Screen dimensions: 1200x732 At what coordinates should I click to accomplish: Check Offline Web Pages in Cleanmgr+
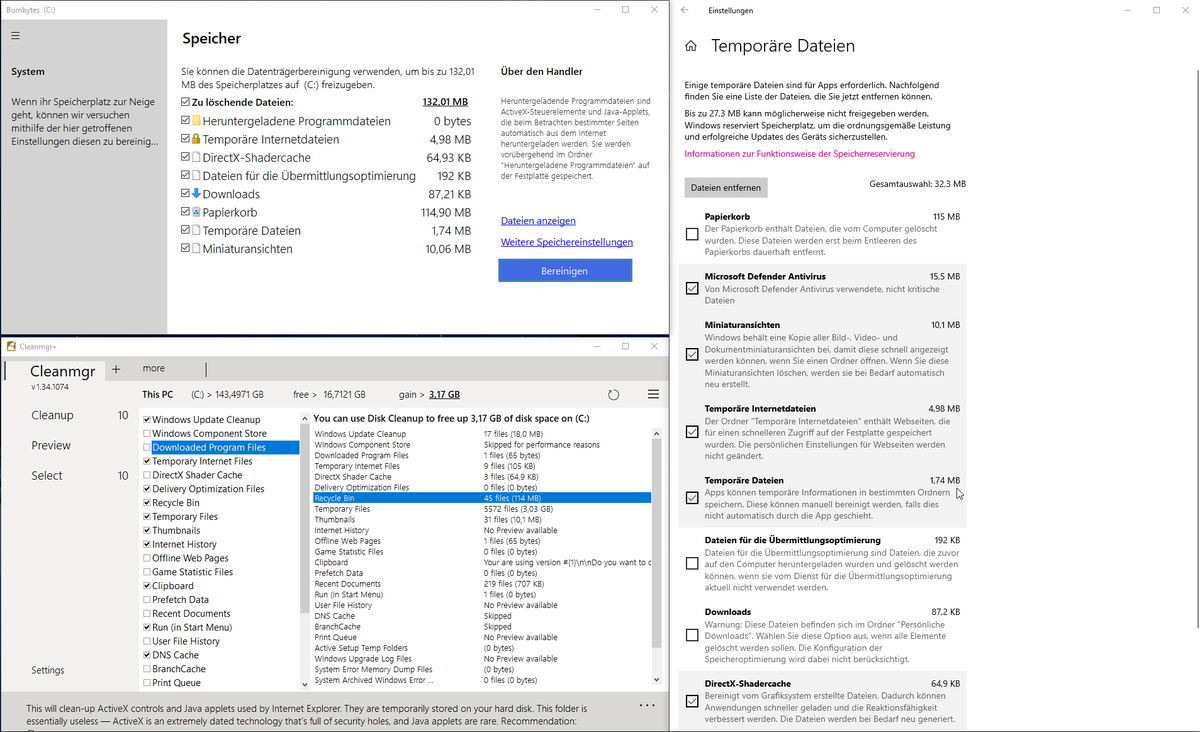tap(147, 558)
